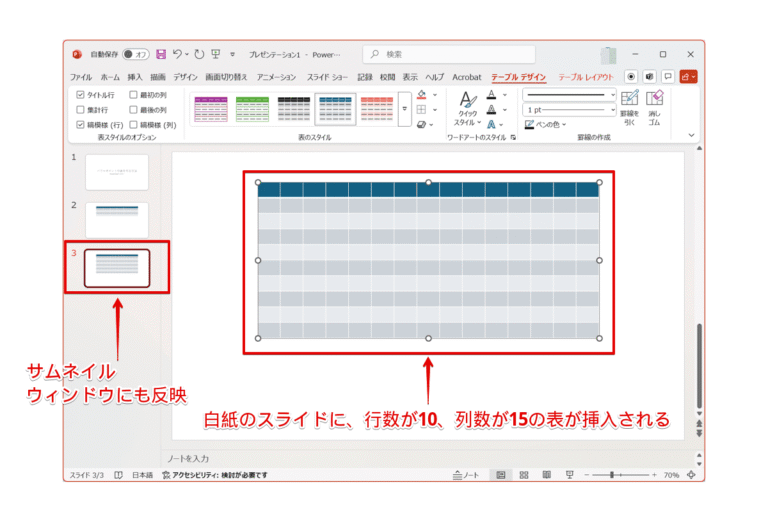Open shading fill bucket tool

point(422,95)
